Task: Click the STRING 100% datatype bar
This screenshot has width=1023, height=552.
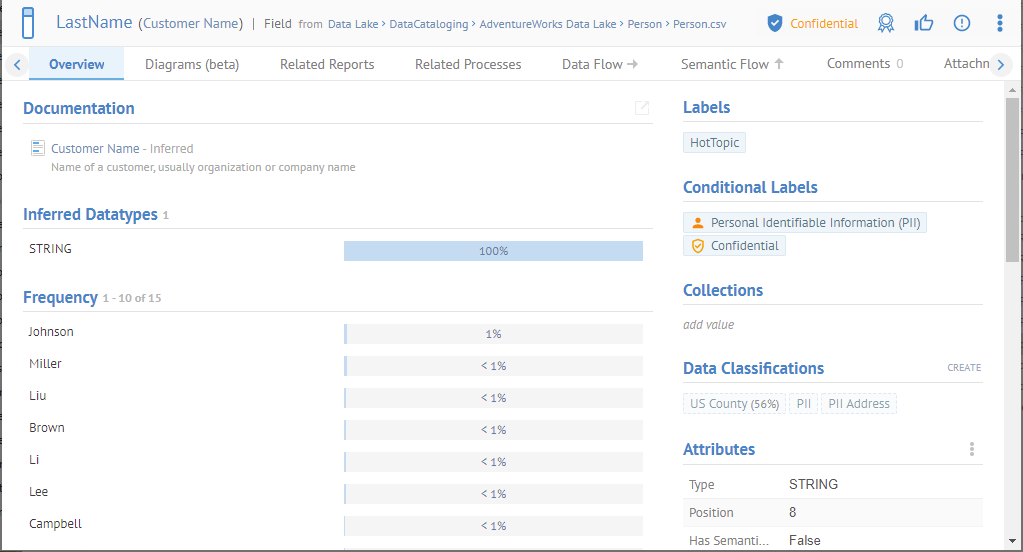Action: pyautogui.click(x=493, y=251)
